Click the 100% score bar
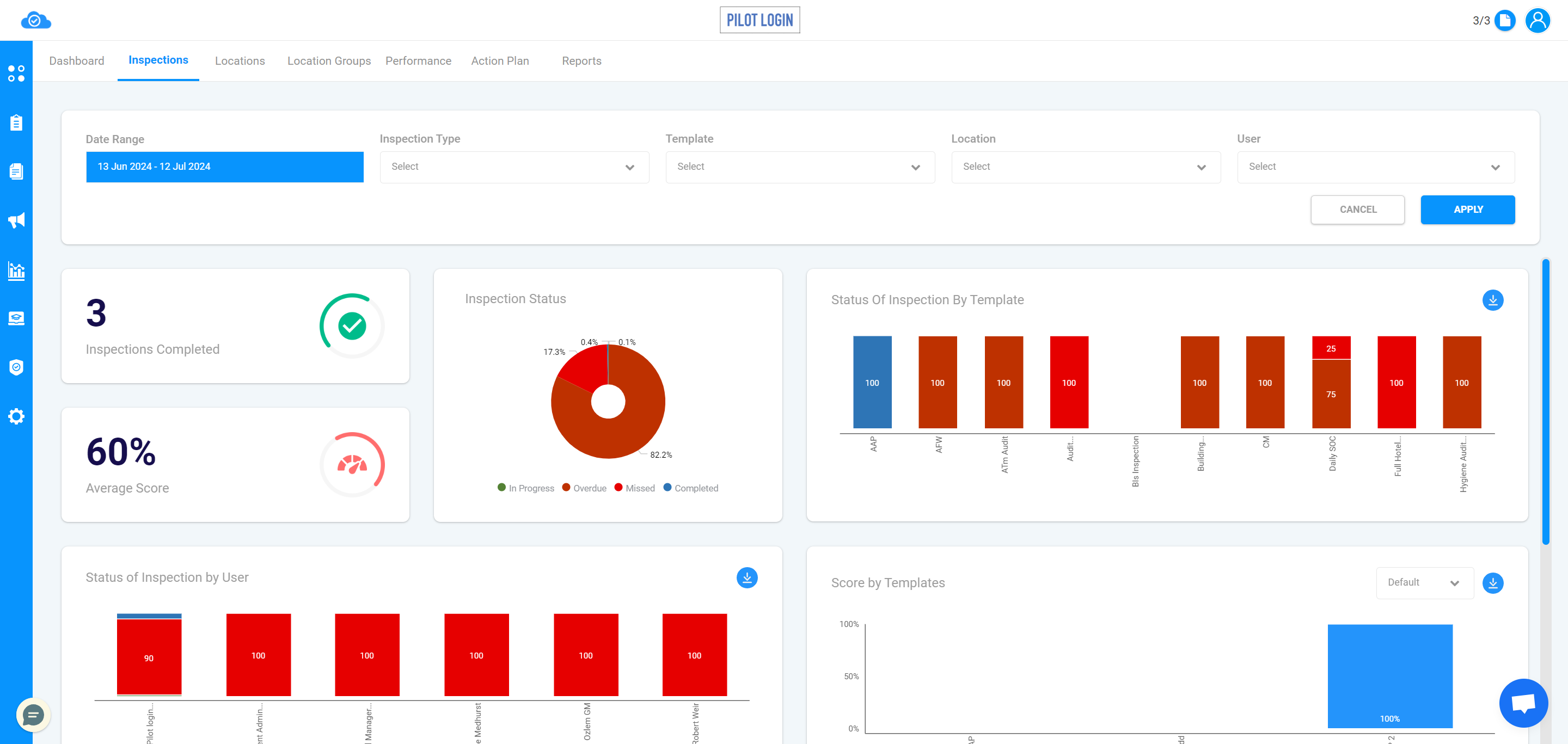The image size is (1568, 744). tap(1389, 676)
